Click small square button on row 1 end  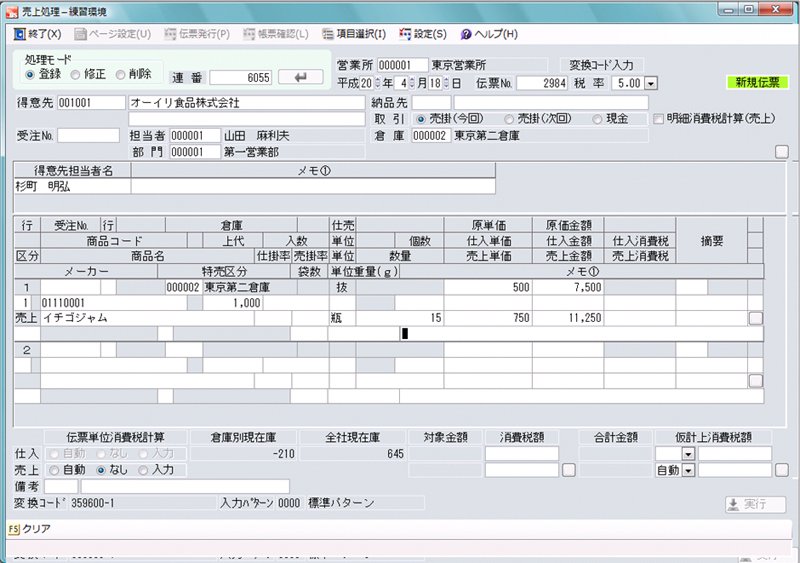tap(756, 318)
